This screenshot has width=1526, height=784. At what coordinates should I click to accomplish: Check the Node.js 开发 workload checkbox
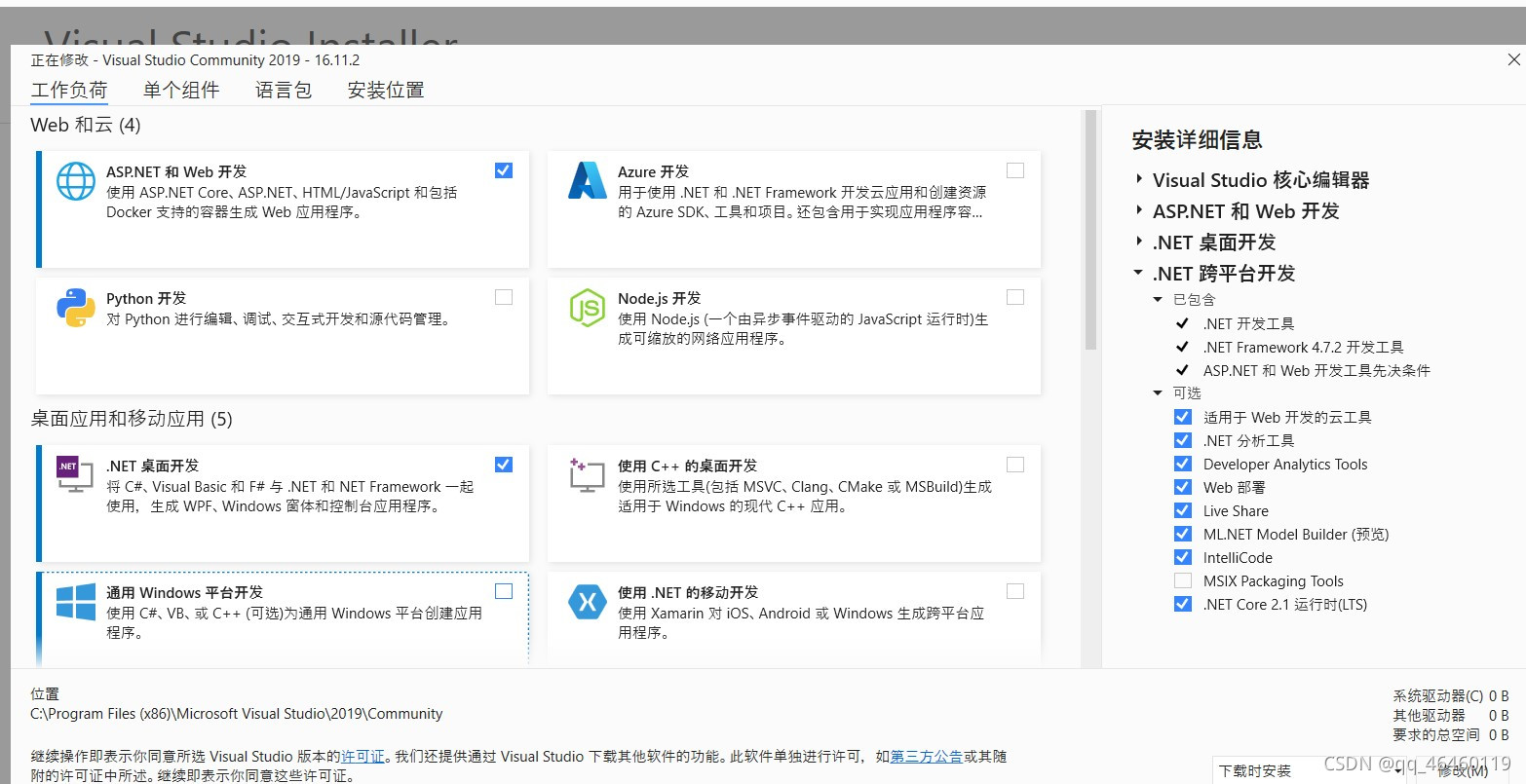tap(1015, 297)
